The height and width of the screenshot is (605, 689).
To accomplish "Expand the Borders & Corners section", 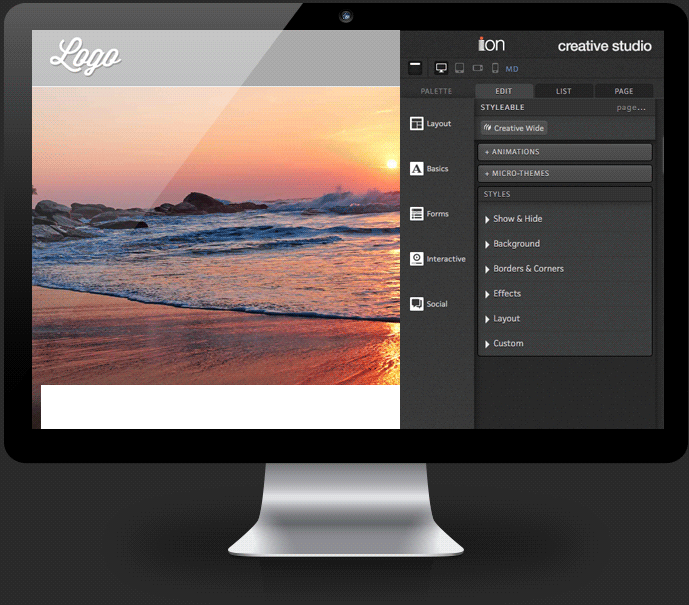I will [528, 269].
